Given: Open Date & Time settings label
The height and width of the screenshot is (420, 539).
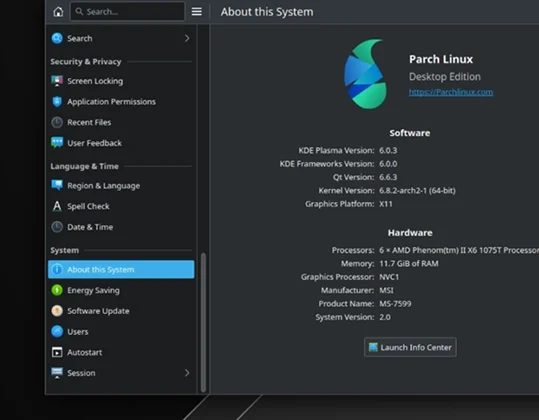Looking at the screenshot, I should tap(90, 227).
